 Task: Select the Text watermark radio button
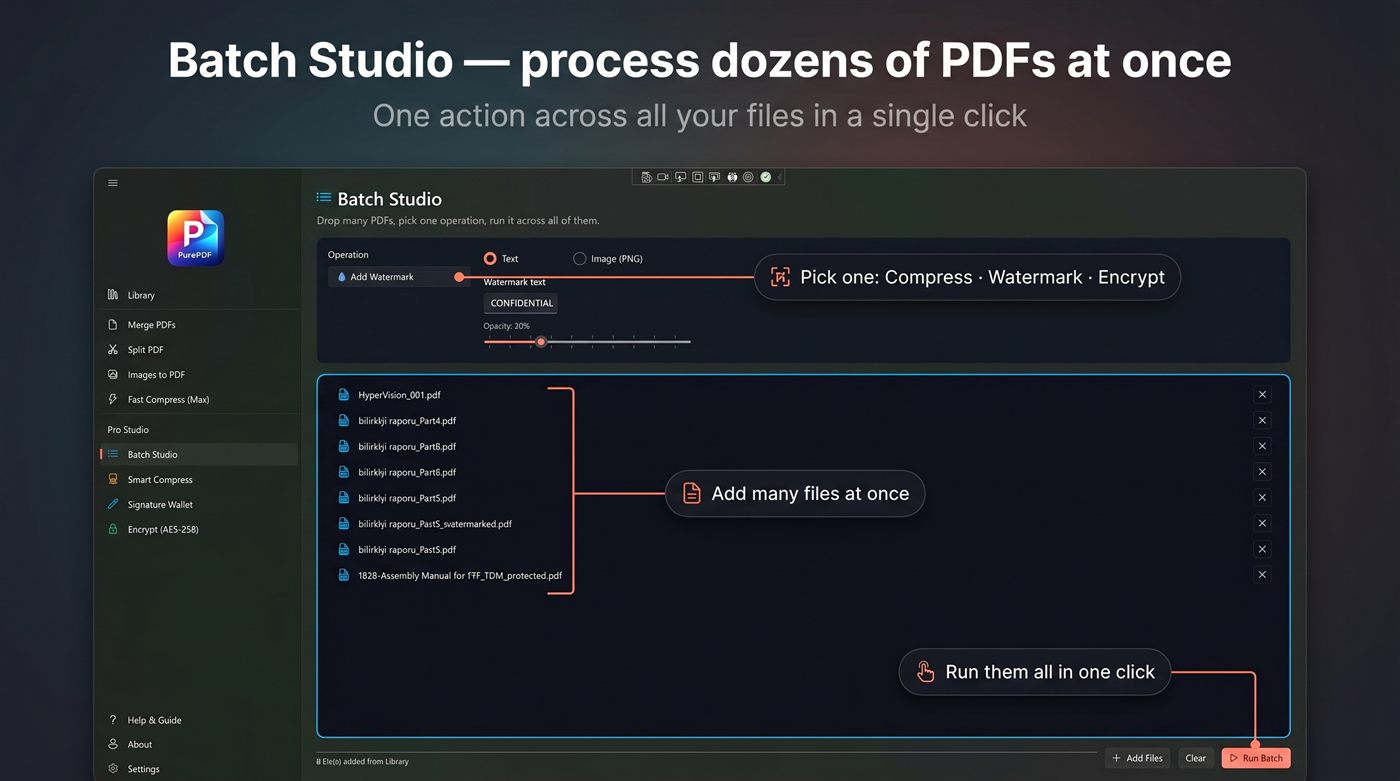[490, 259]
